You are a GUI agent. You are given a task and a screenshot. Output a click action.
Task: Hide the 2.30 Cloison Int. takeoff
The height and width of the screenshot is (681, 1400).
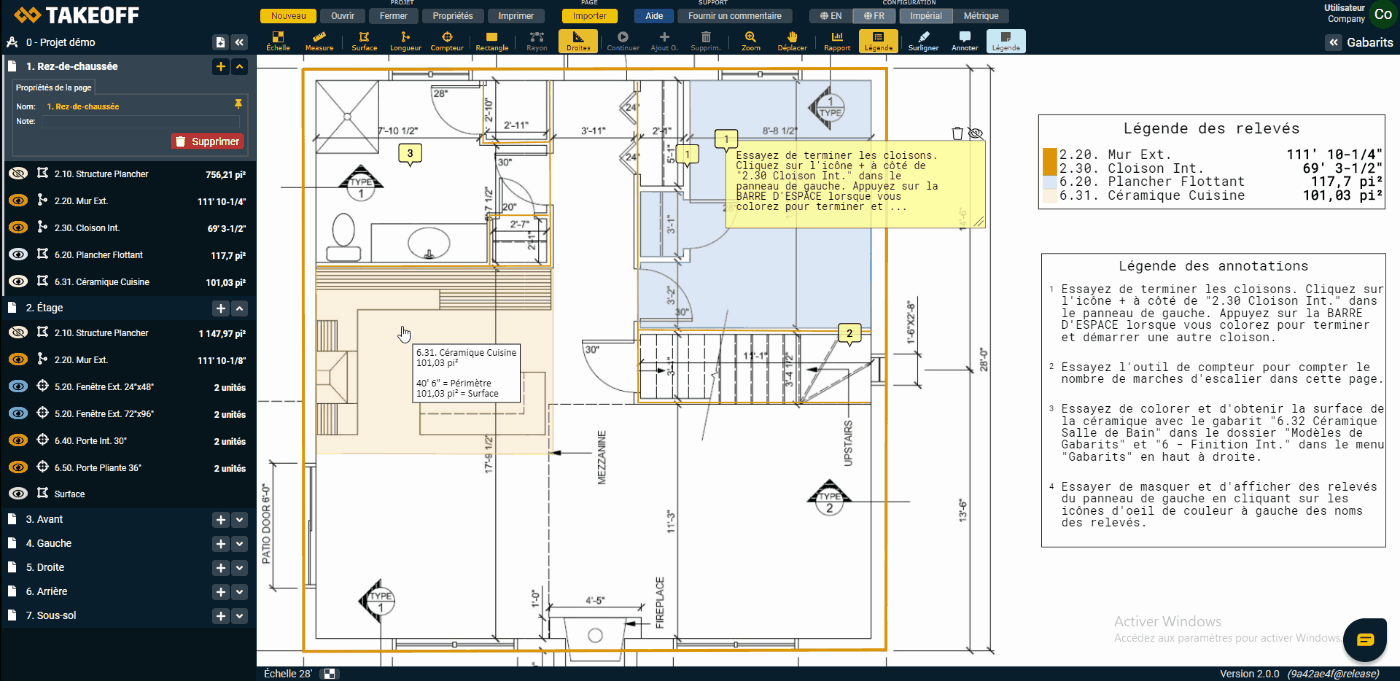coord(17,228)
